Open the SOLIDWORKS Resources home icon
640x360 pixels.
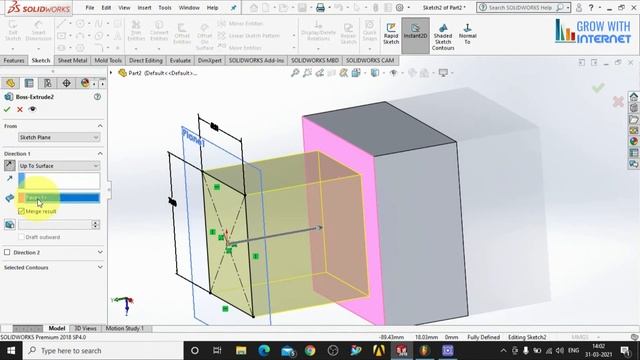(633, 97)
